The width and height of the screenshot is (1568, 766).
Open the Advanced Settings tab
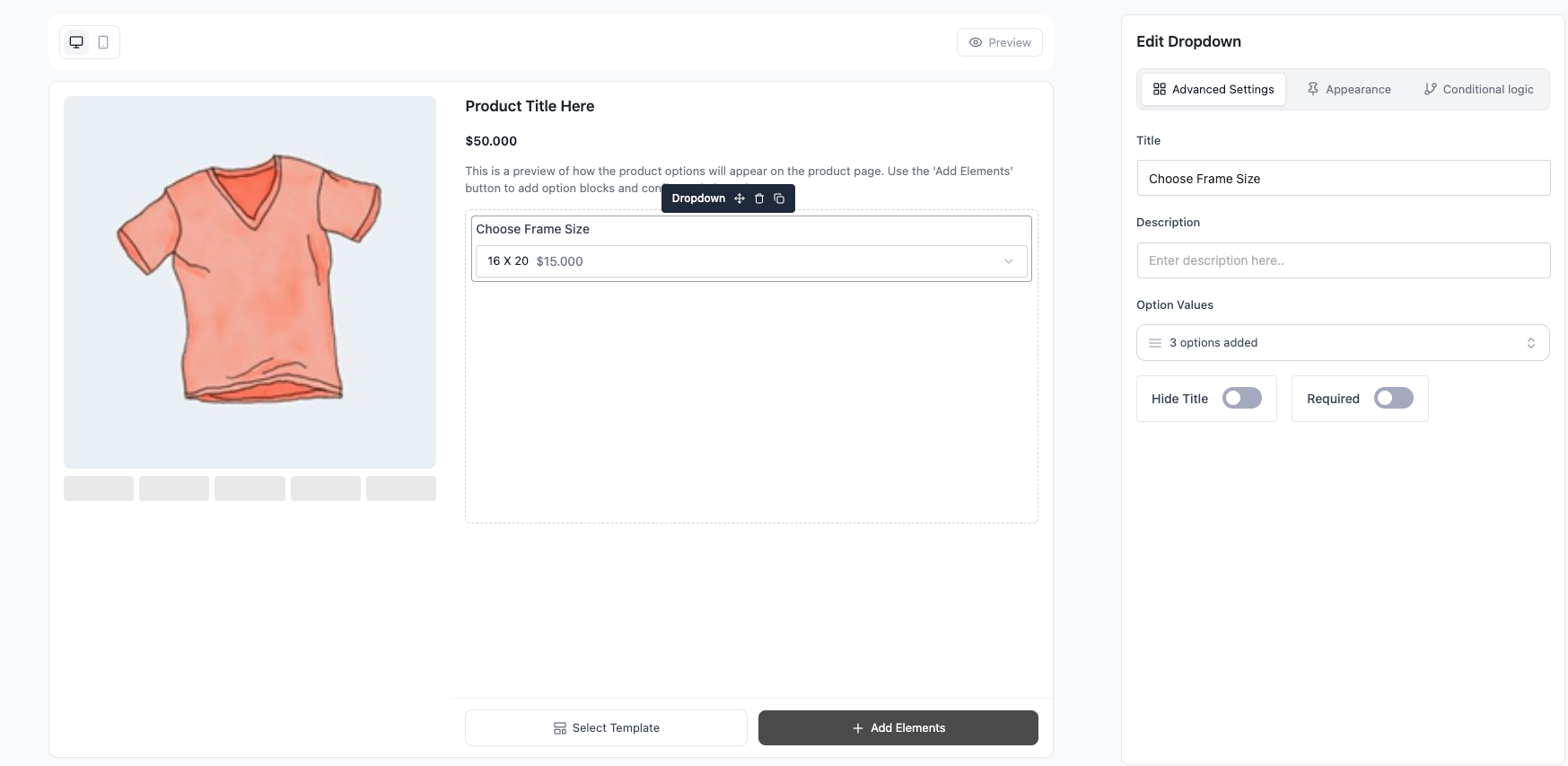pos(1213,89)
